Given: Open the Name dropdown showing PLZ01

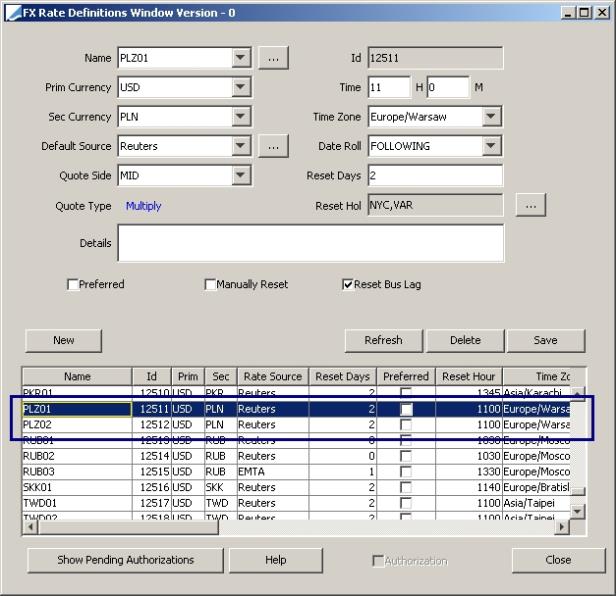Looking at the screenshot, I should [x=240, y=58].
